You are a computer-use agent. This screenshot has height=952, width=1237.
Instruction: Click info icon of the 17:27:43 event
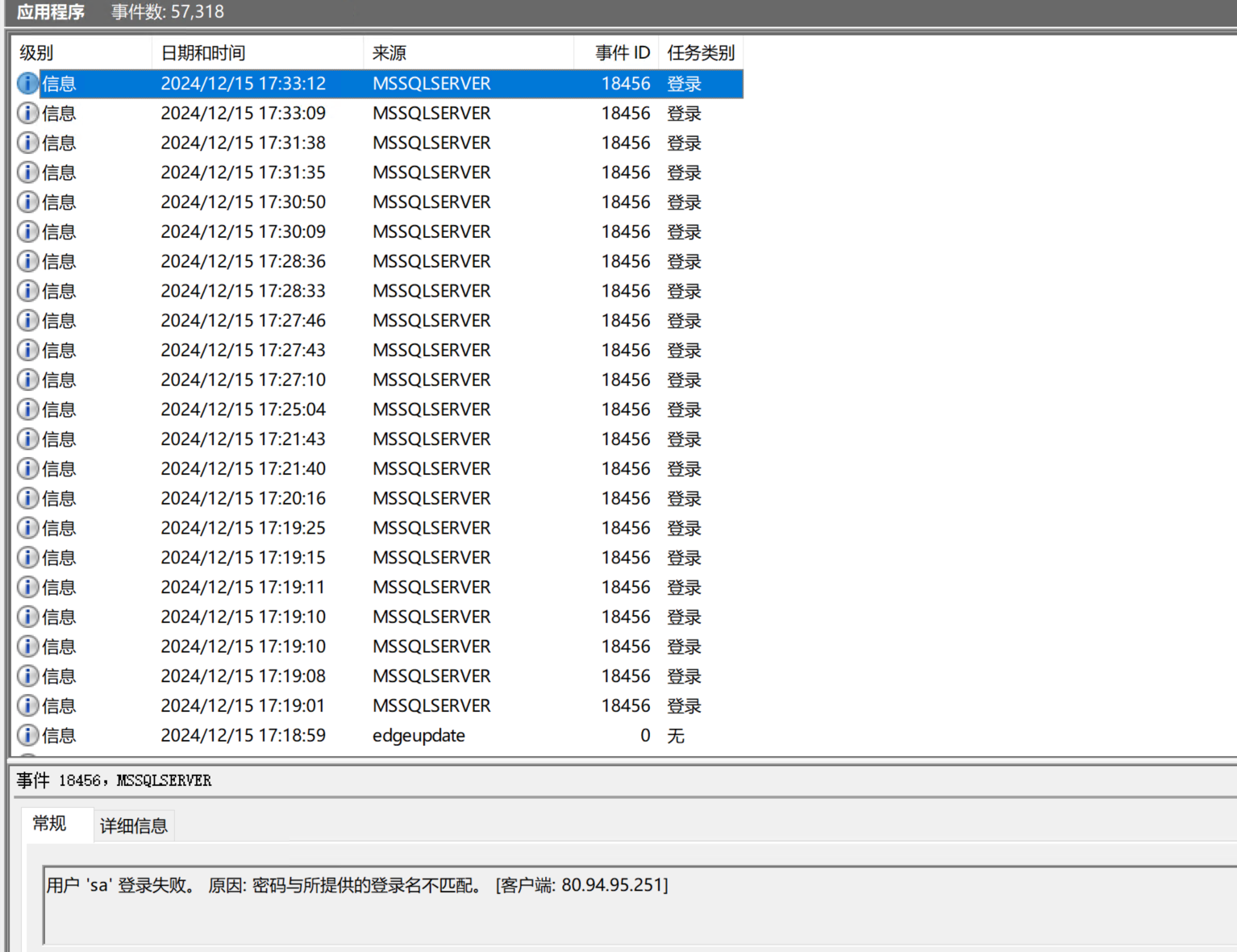coord(27,351)
